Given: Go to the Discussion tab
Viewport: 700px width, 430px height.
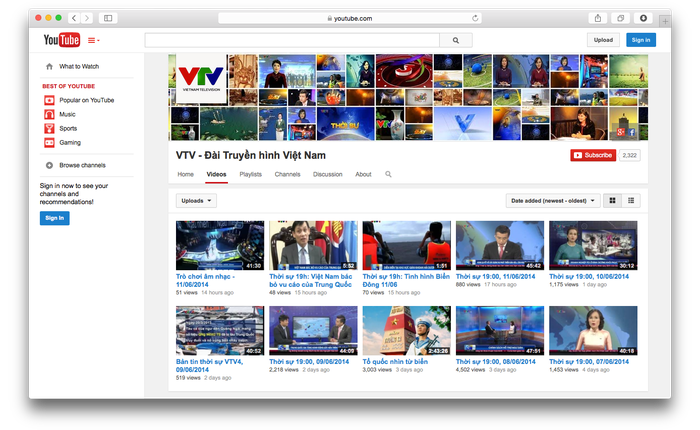Looking at the screenshot, I should [328, 174].
